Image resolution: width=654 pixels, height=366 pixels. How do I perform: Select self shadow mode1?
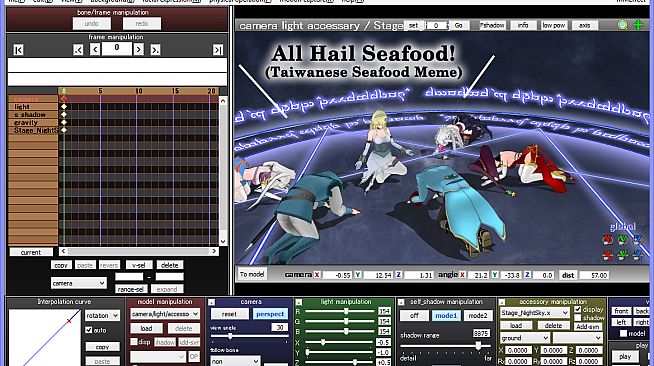[x=446, y=316]
